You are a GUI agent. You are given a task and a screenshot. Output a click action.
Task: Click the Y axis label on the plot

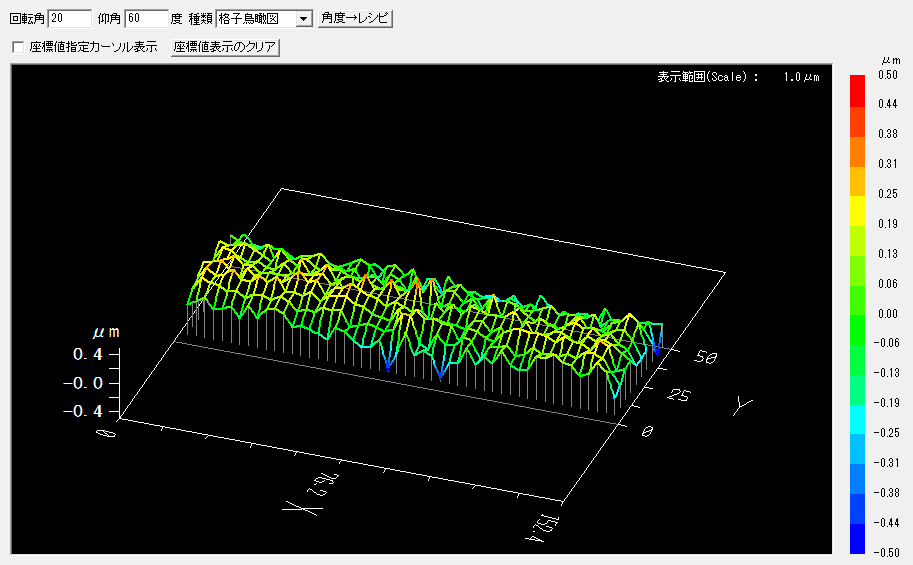[x=741, y=405]
